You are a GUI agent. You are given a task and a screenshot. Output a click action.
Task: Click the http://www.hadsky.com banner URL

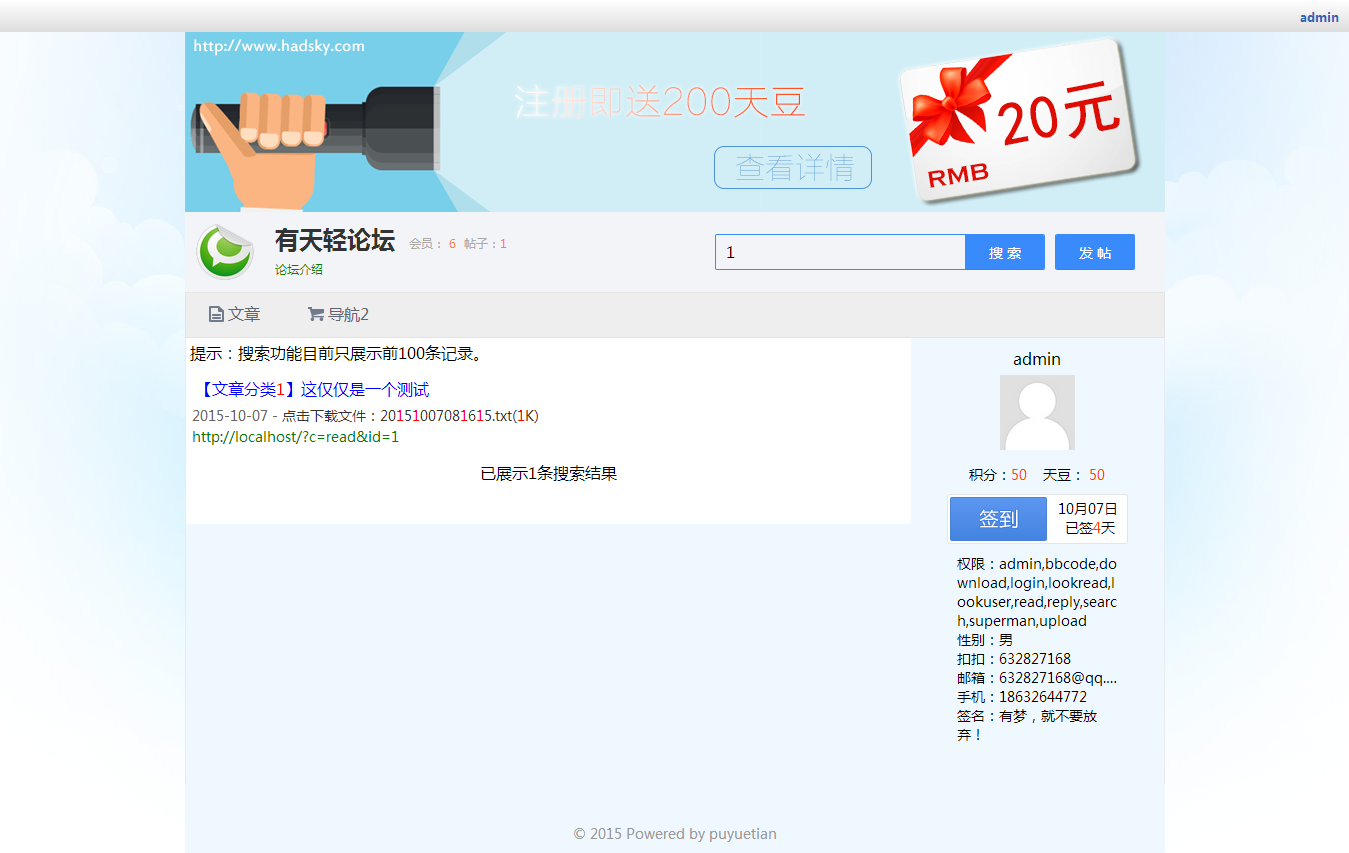point(279,46)
